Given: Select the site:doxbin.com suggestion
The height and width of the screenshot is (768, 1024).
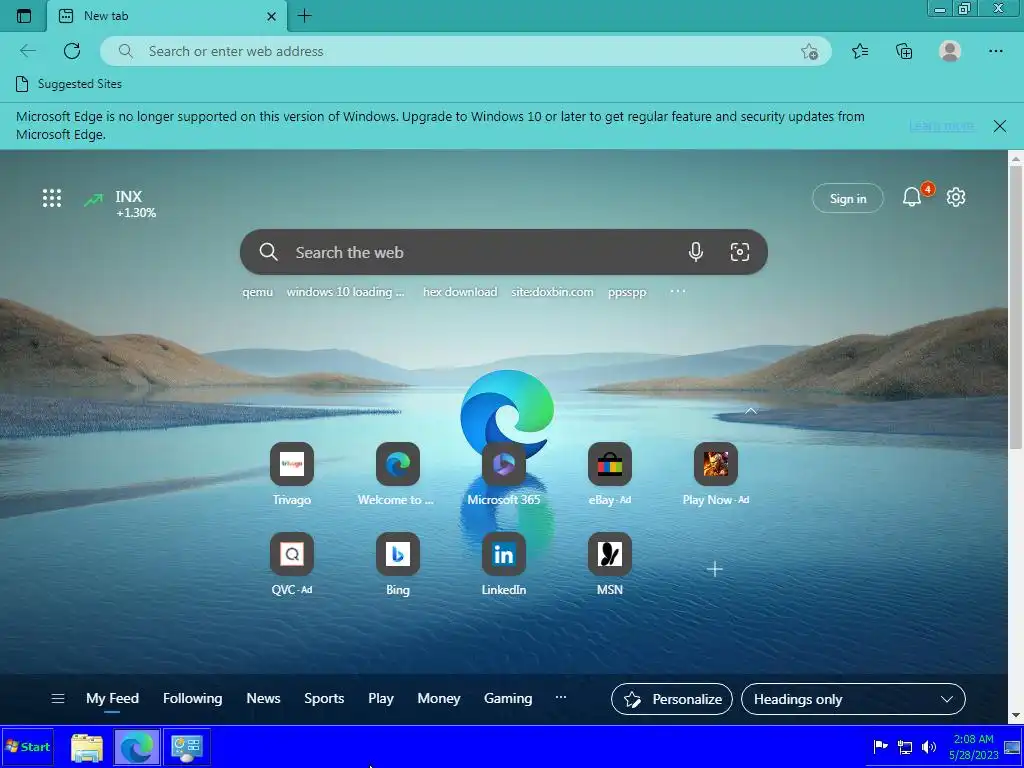Looking at the screenshot, I should click(552, 292).
